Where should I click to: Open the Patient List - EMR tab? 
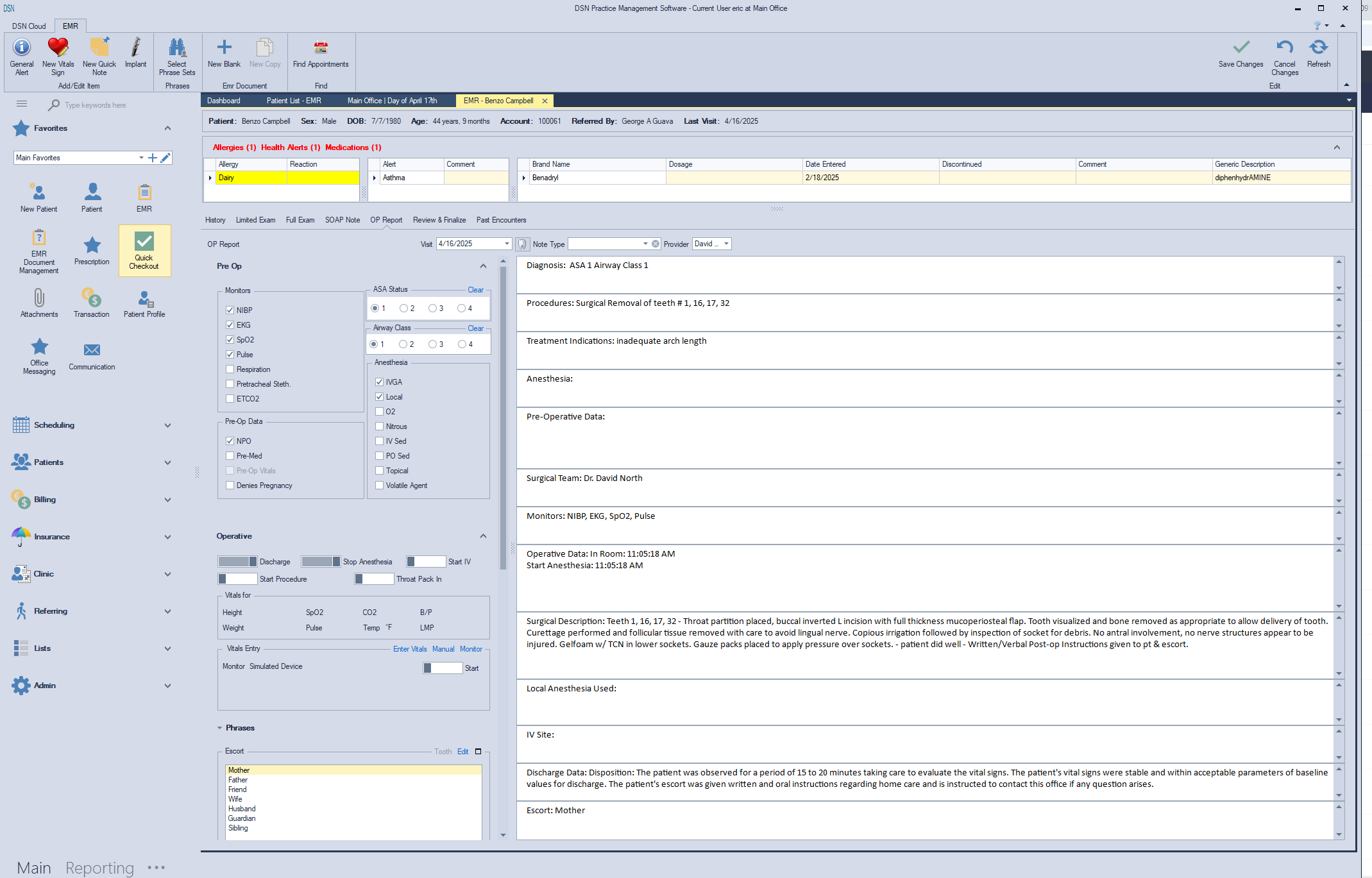tap(294, 101)
